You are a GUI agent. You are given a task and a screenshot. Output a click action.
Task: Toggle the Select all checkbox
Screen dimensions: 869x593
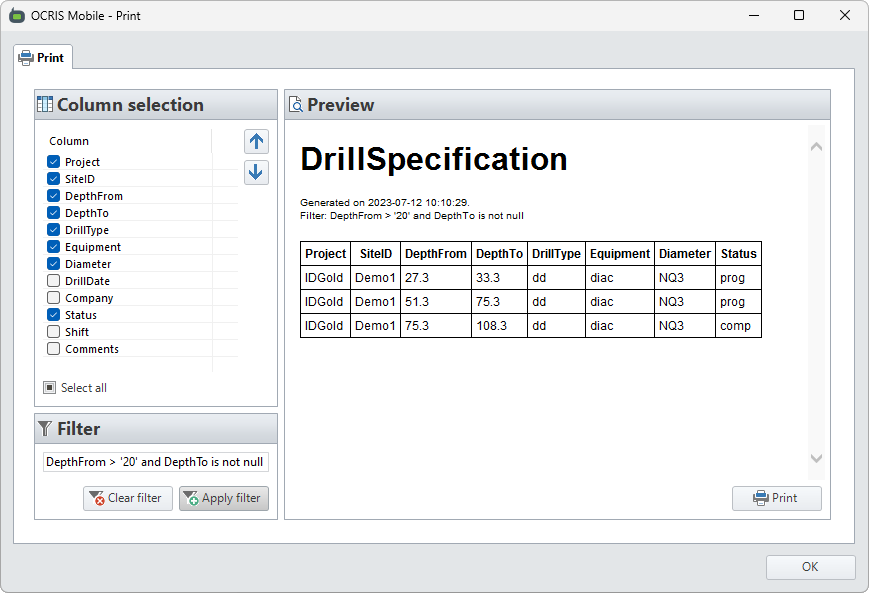(x=50, y=388)
